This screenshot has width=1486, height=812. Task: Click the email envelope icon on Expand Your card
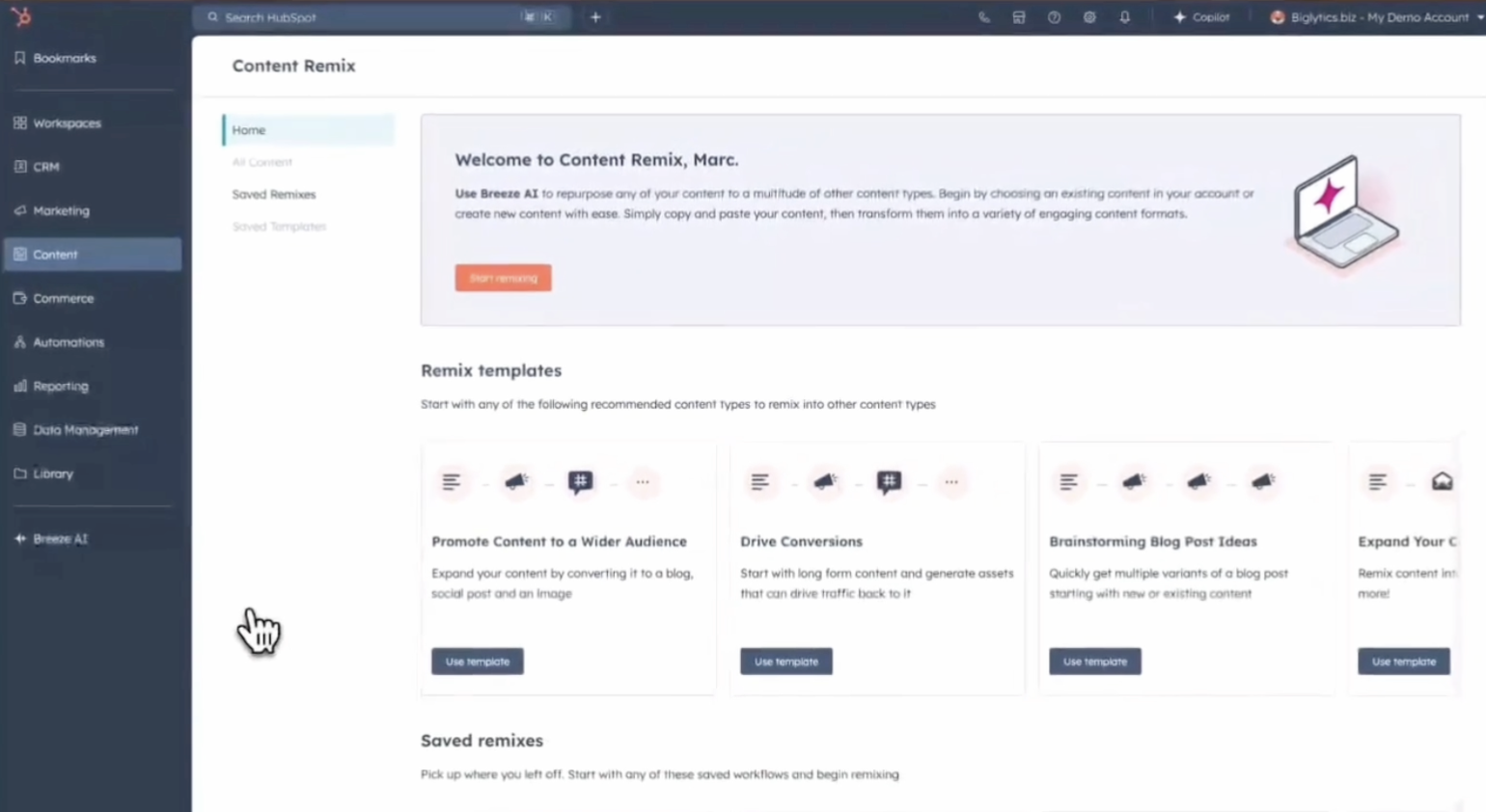pyautogui.click(x=1442, y=481)
